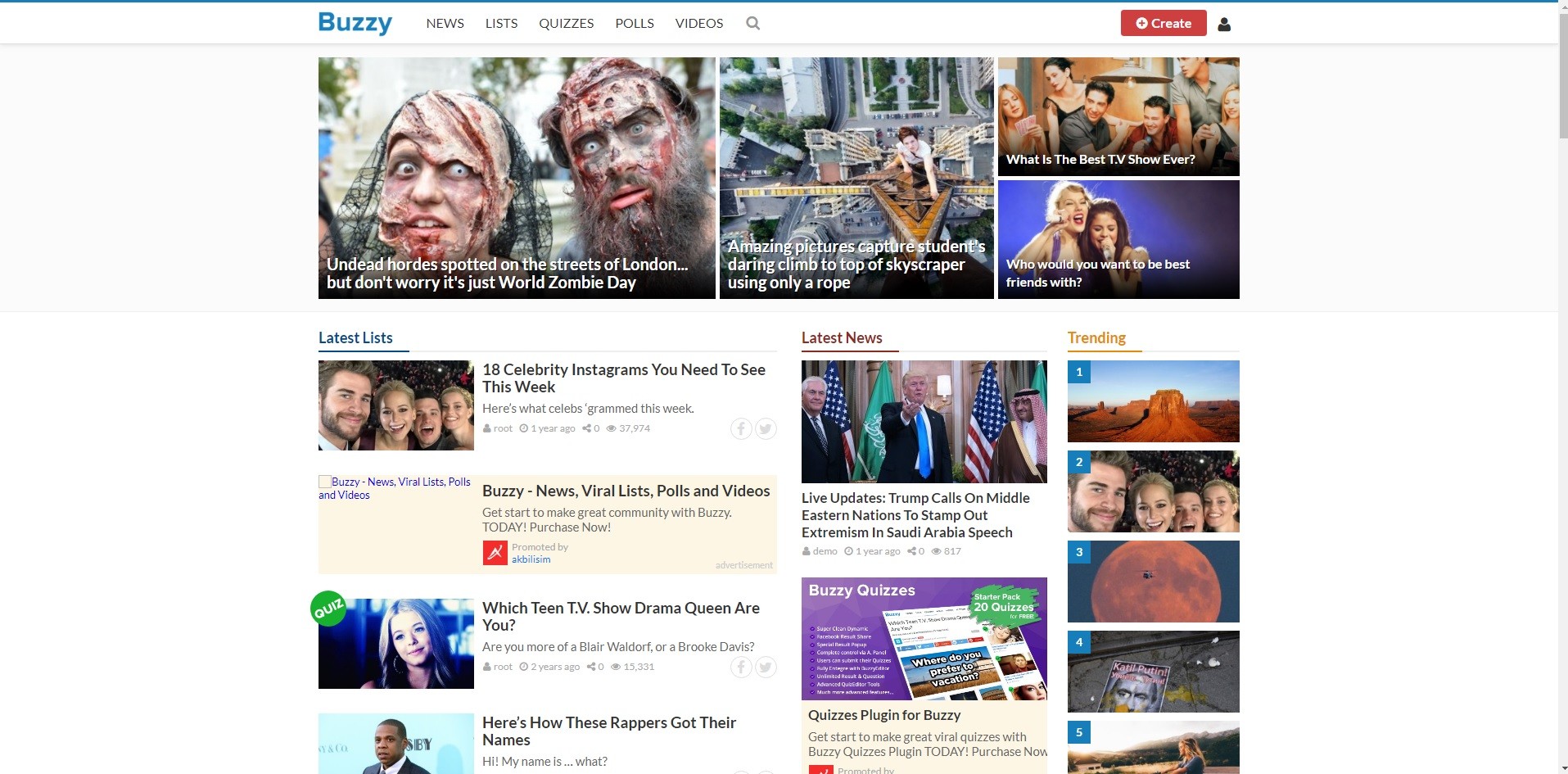Click the Latest News section heading

842,337
